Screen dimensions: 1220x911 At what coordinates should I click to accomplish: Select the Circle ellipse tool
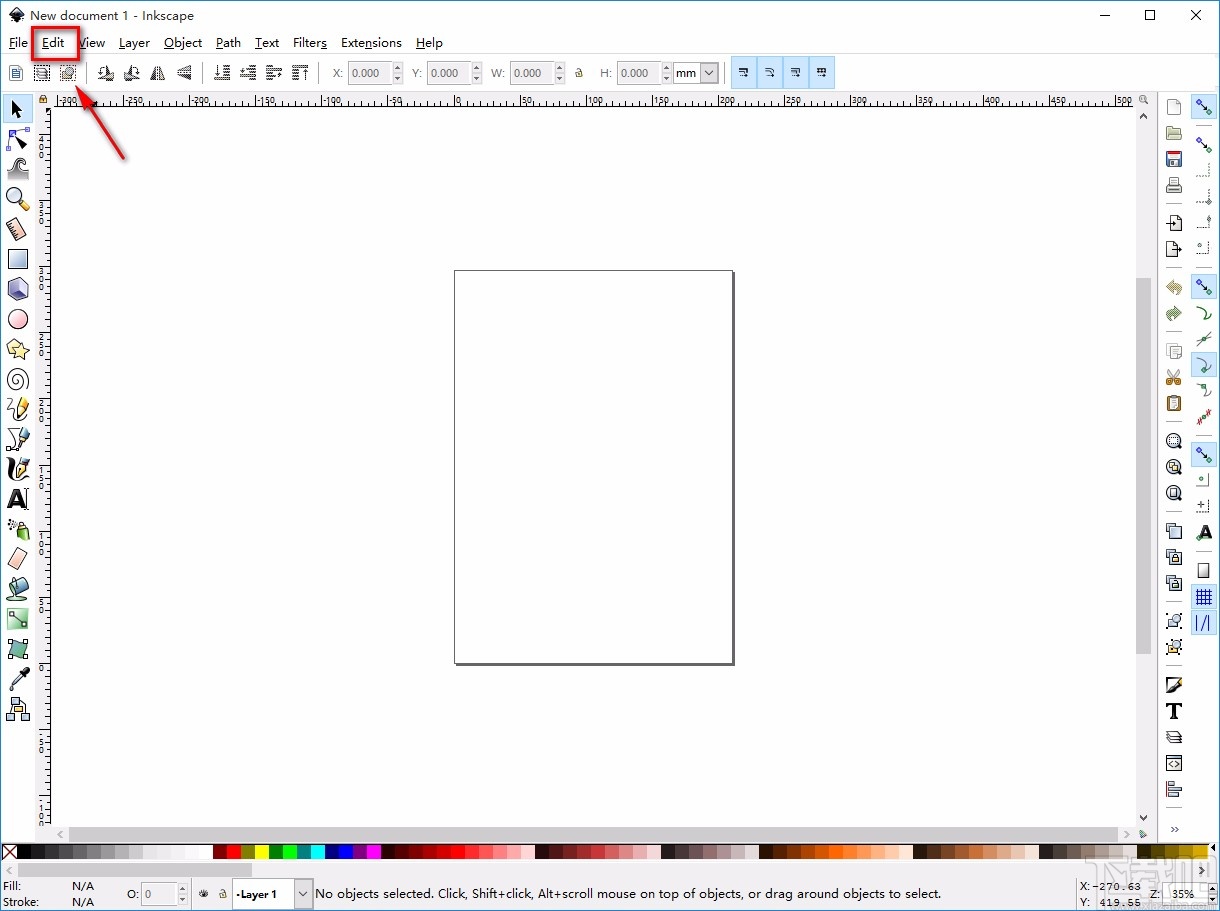[x=17, y=319]
